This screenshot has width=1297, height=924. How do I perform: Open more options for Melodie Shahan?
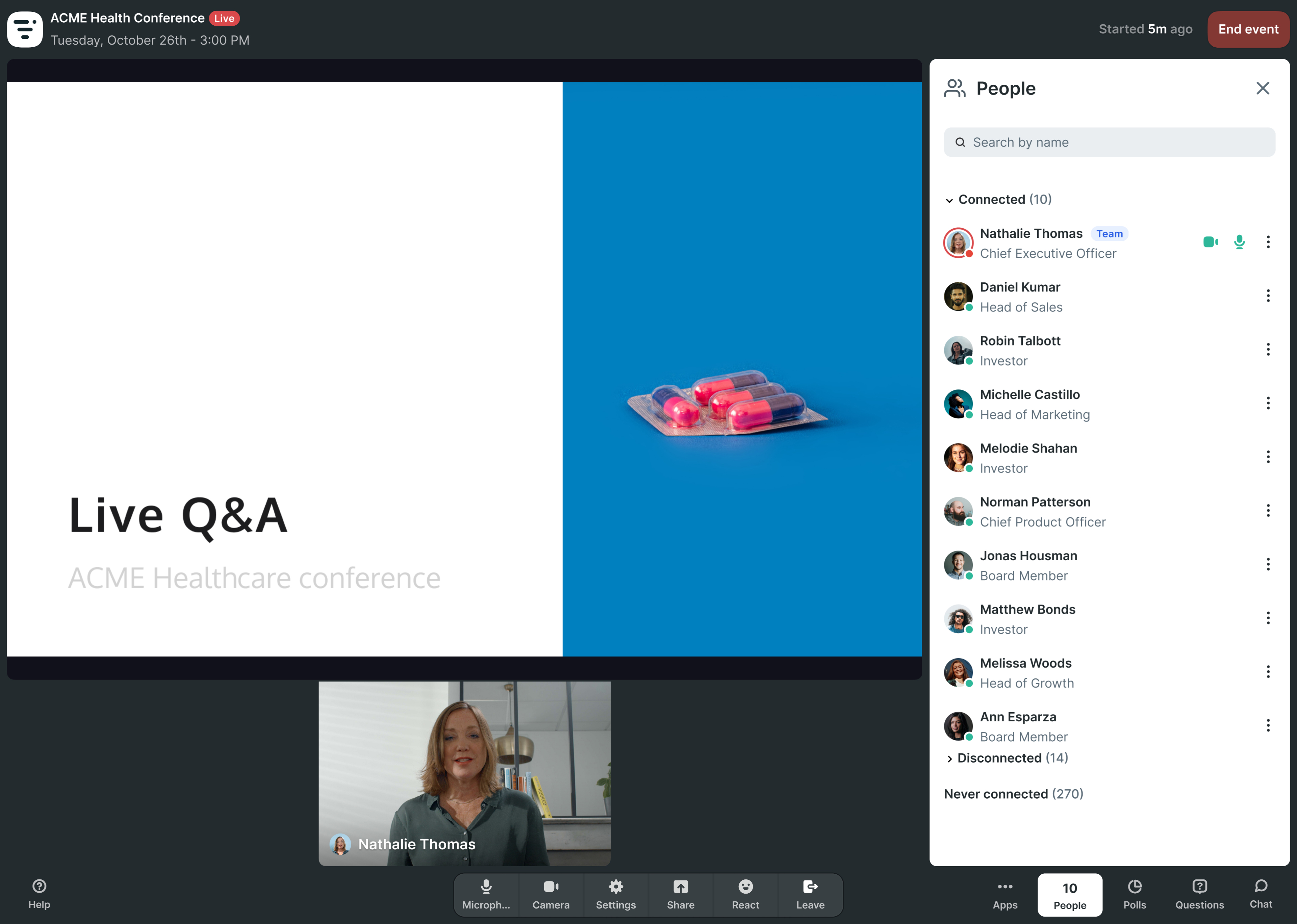point(1268,457)
